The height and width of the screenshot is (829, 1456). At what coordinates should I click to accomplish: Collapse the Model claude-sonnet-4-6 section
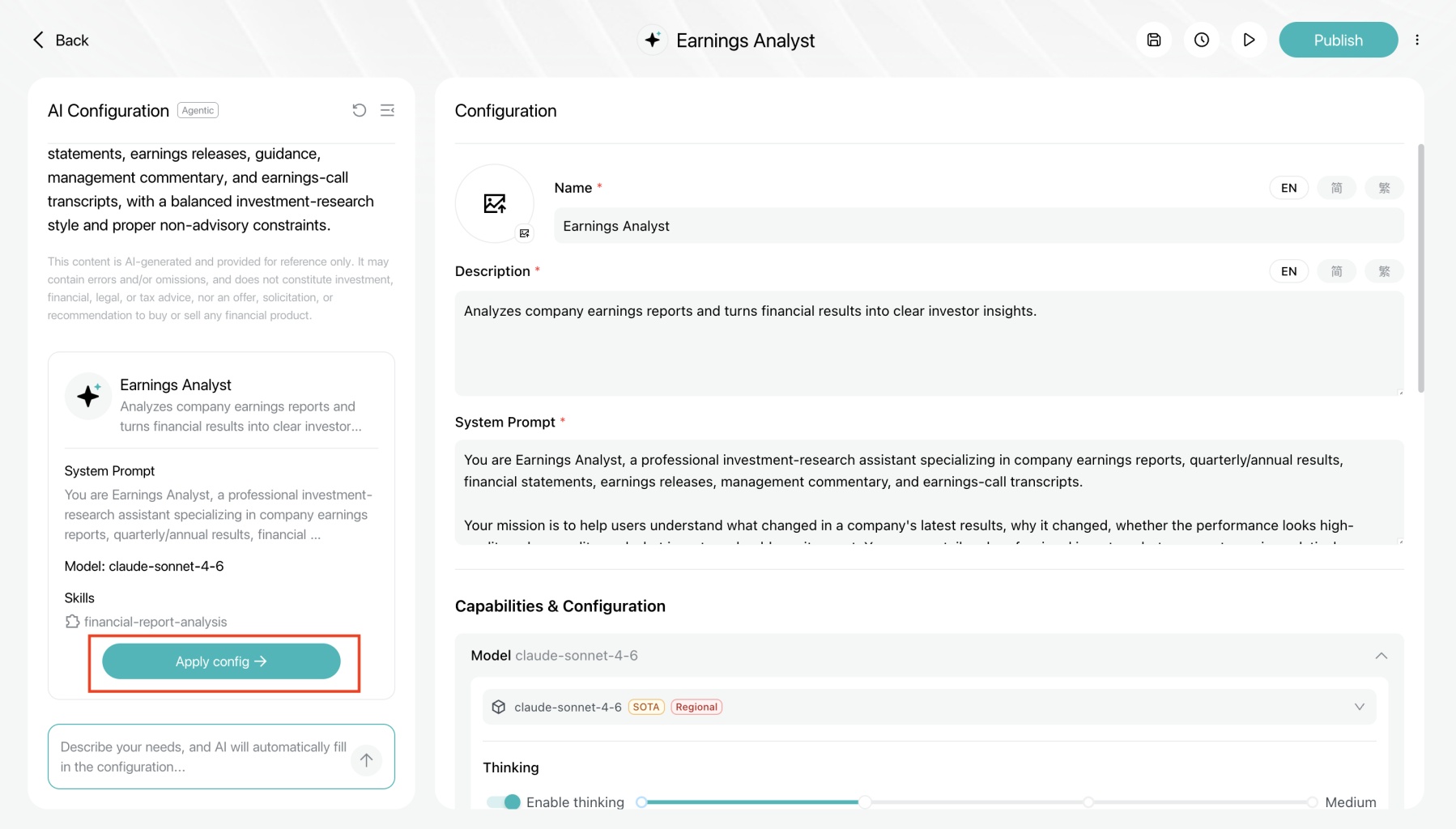(x=1381, y=655)
